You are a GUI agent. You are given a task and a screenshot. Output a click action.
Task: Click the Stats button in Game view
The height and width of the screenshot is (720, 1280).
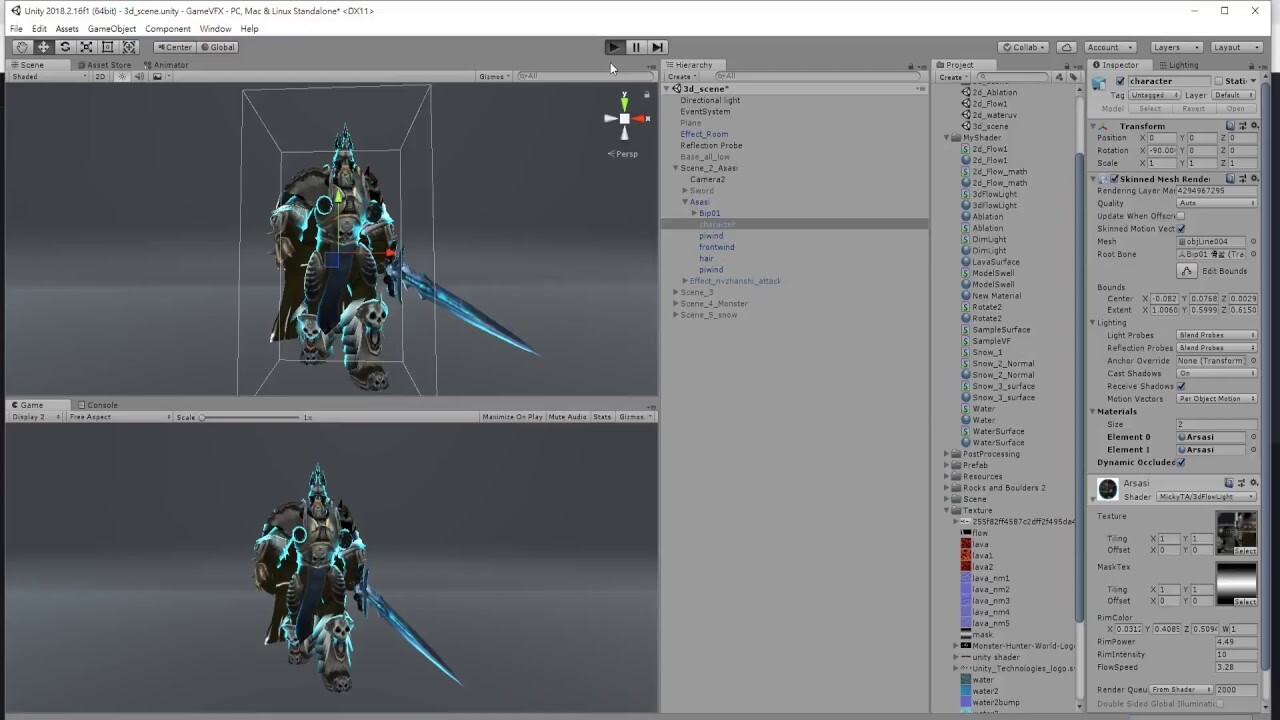point(602,417)
